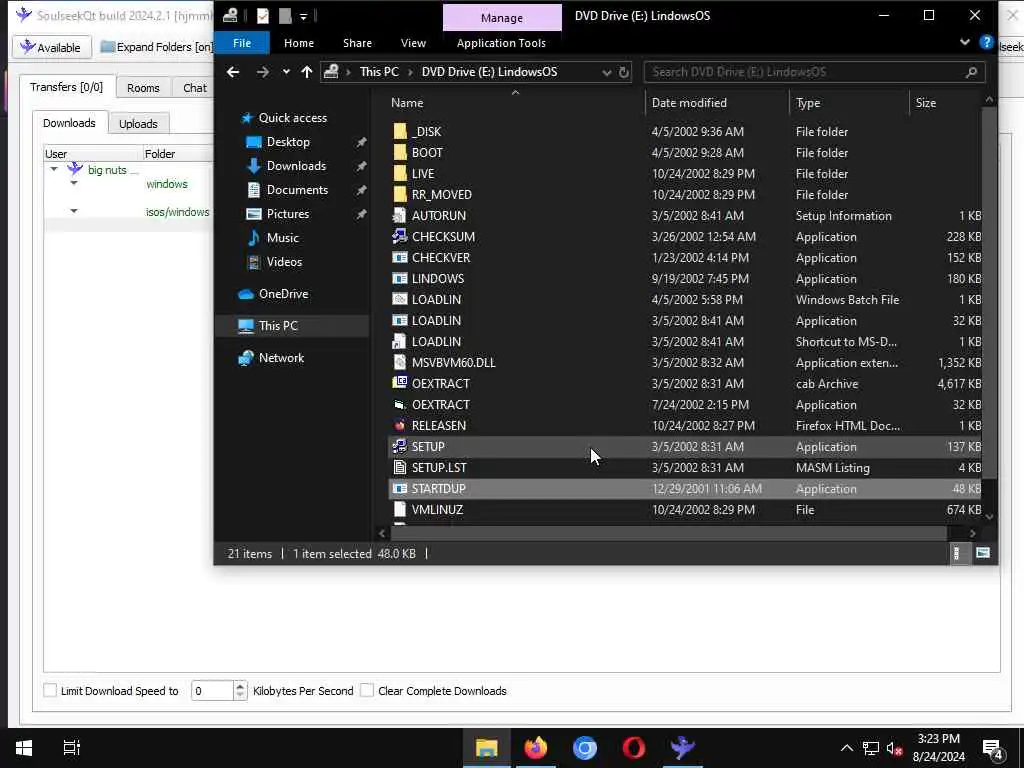1024x768 pixels.
Task: Open Customize Quick Access Toolbar dropdown
Action: (x=304, y=16)
